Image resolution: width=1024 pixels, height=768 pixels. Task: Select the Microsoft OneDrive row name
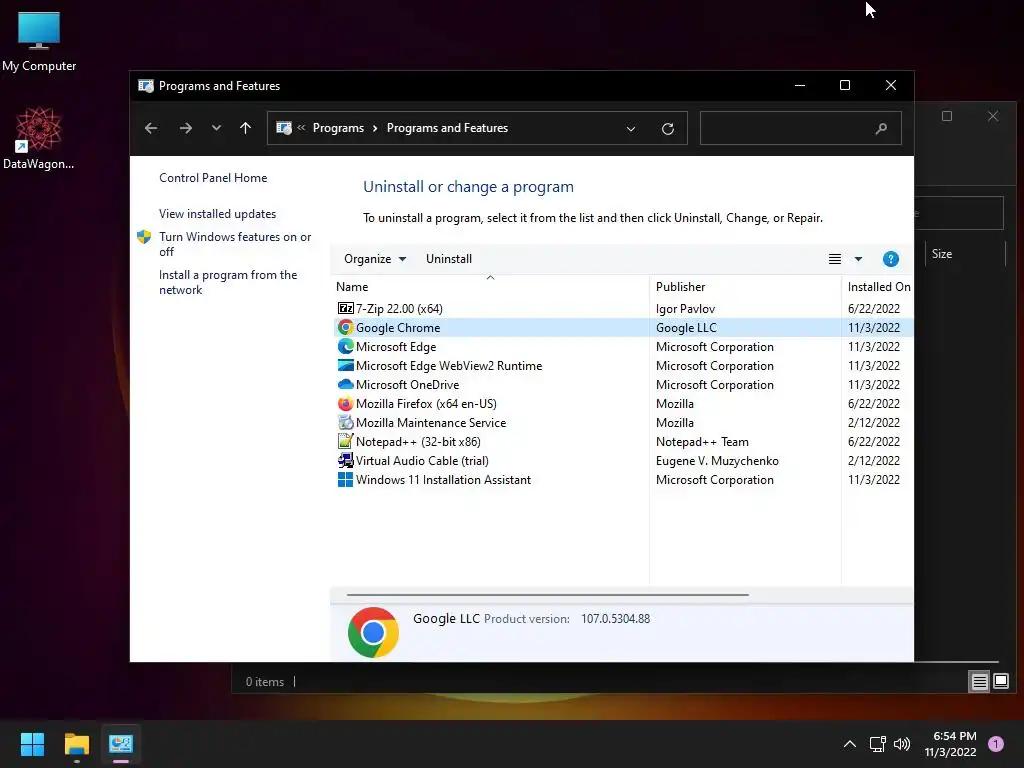click(408, 385)
